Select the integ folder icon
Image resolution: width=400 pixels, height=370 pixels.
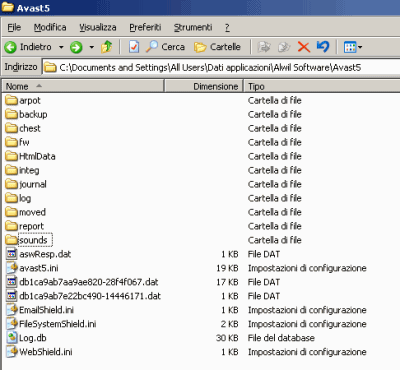12,170
